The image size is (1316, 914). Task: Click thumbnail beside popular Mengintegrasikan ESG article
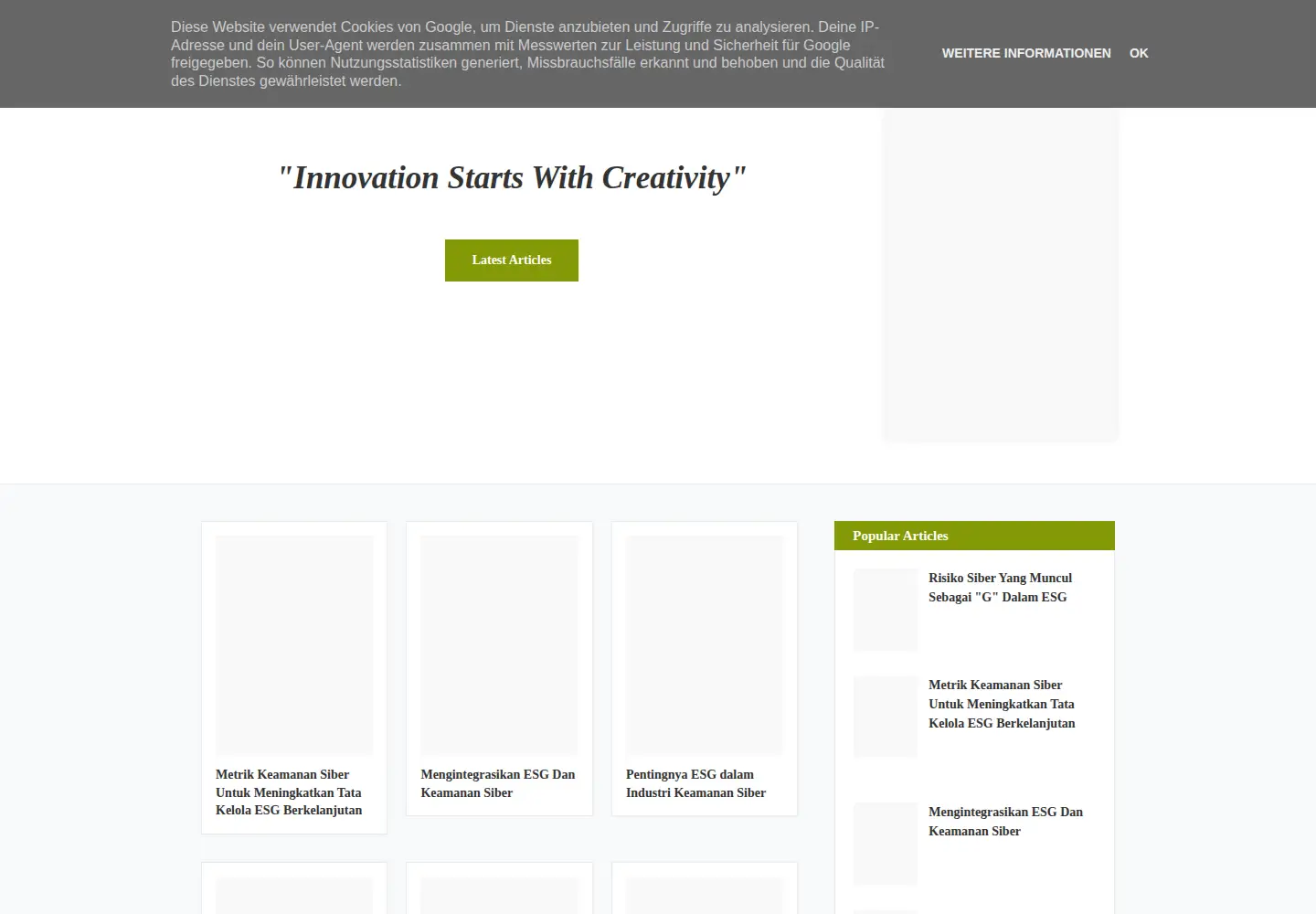(886, 844)
